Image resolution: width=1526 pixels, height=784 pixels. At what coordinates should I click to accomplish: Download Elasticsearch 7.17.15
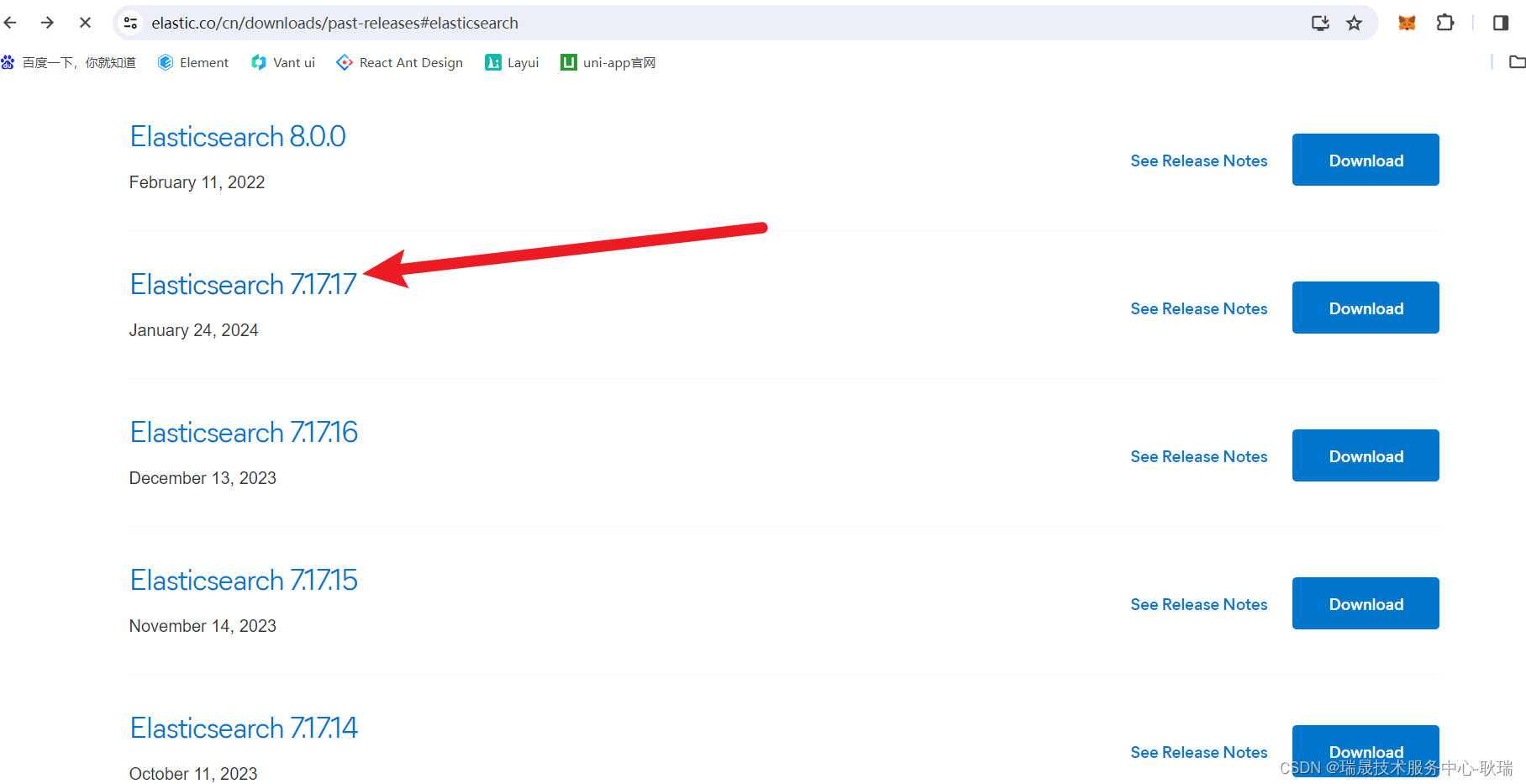[1366, 603]
